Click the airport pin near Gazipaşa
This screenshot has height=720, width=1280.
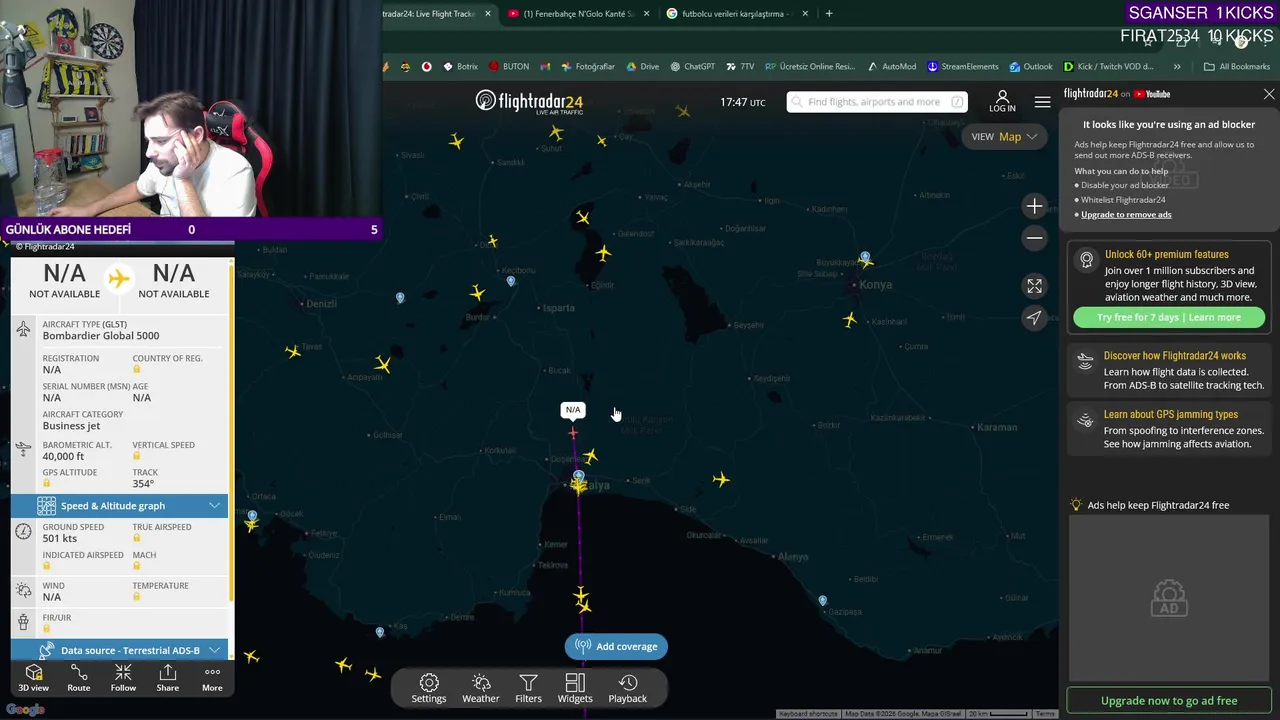pos(822,601)
